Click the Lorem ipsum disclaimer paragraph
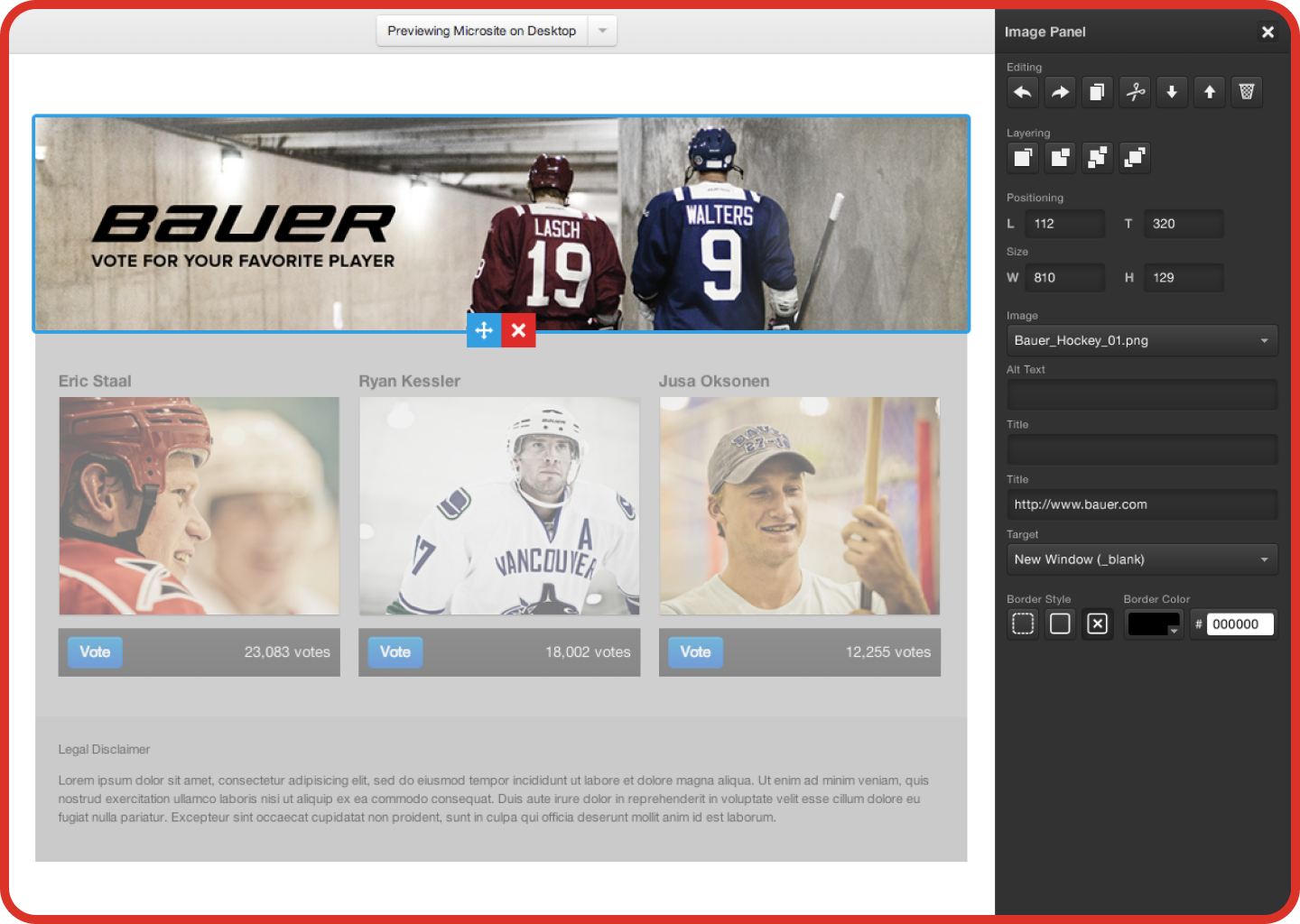The image size is (1300, 924). click(494, 799)
